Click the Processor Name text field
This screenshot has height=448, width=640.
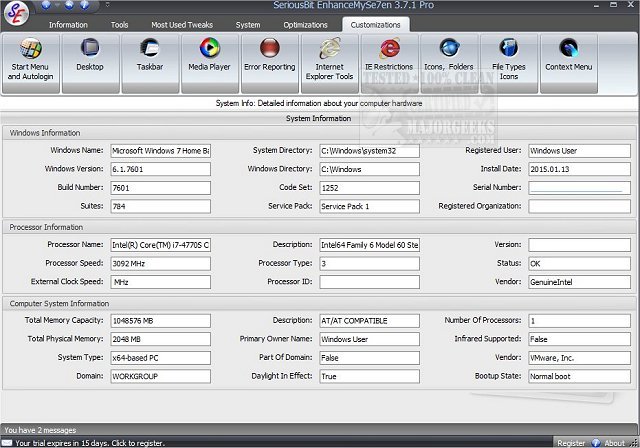click(160, 245)
